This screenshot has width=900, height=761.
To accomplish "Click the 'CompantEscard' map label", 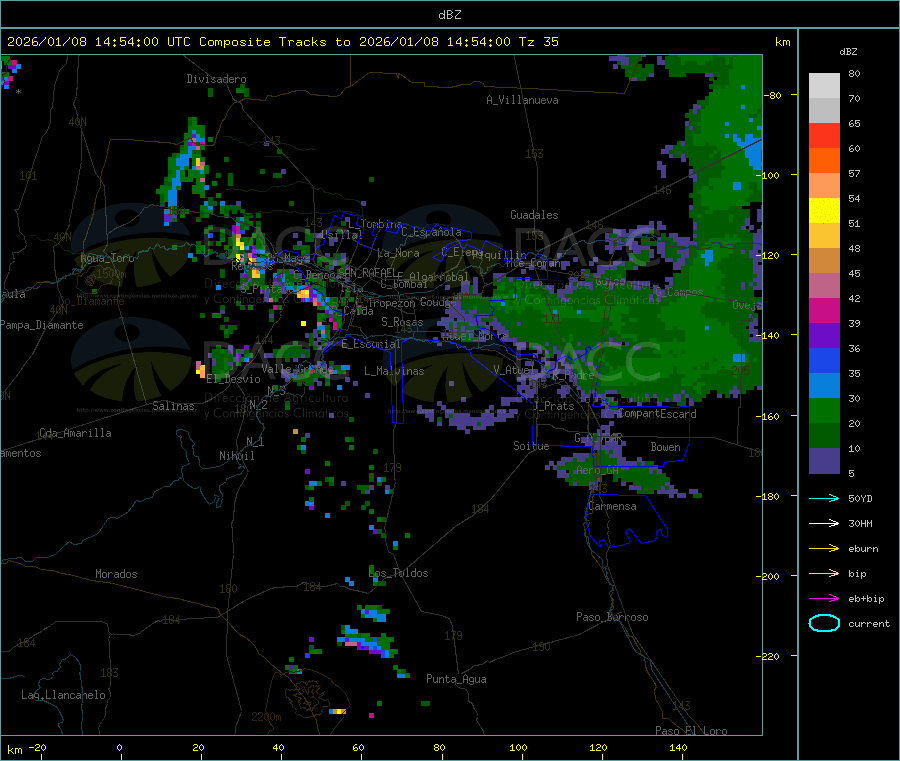I will coord(658,414).
